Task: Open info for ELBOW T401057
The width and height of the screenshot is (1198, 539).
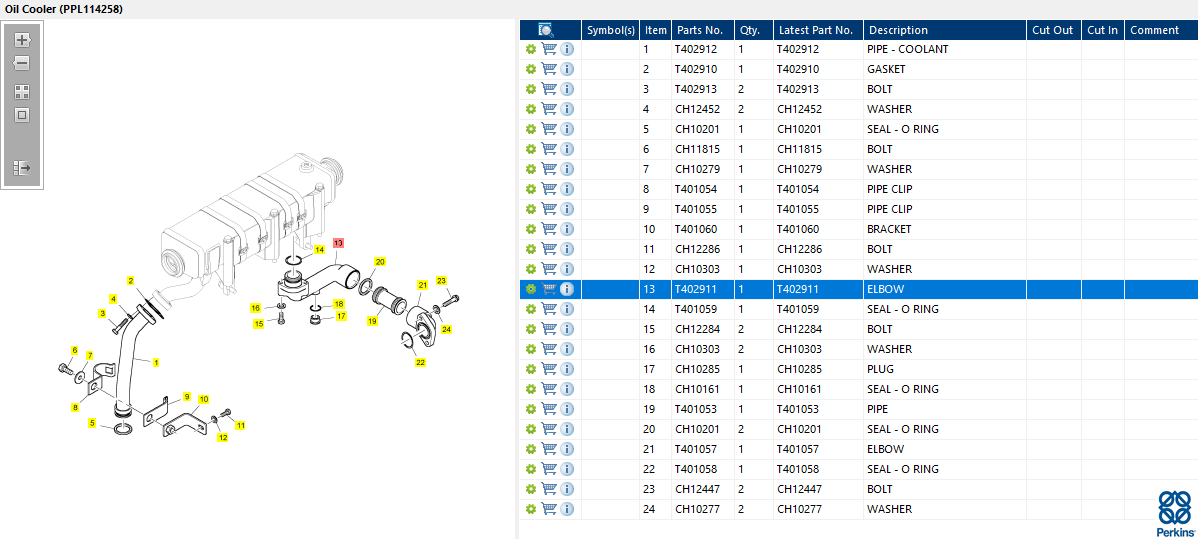Action: click(x=567, y=449)
